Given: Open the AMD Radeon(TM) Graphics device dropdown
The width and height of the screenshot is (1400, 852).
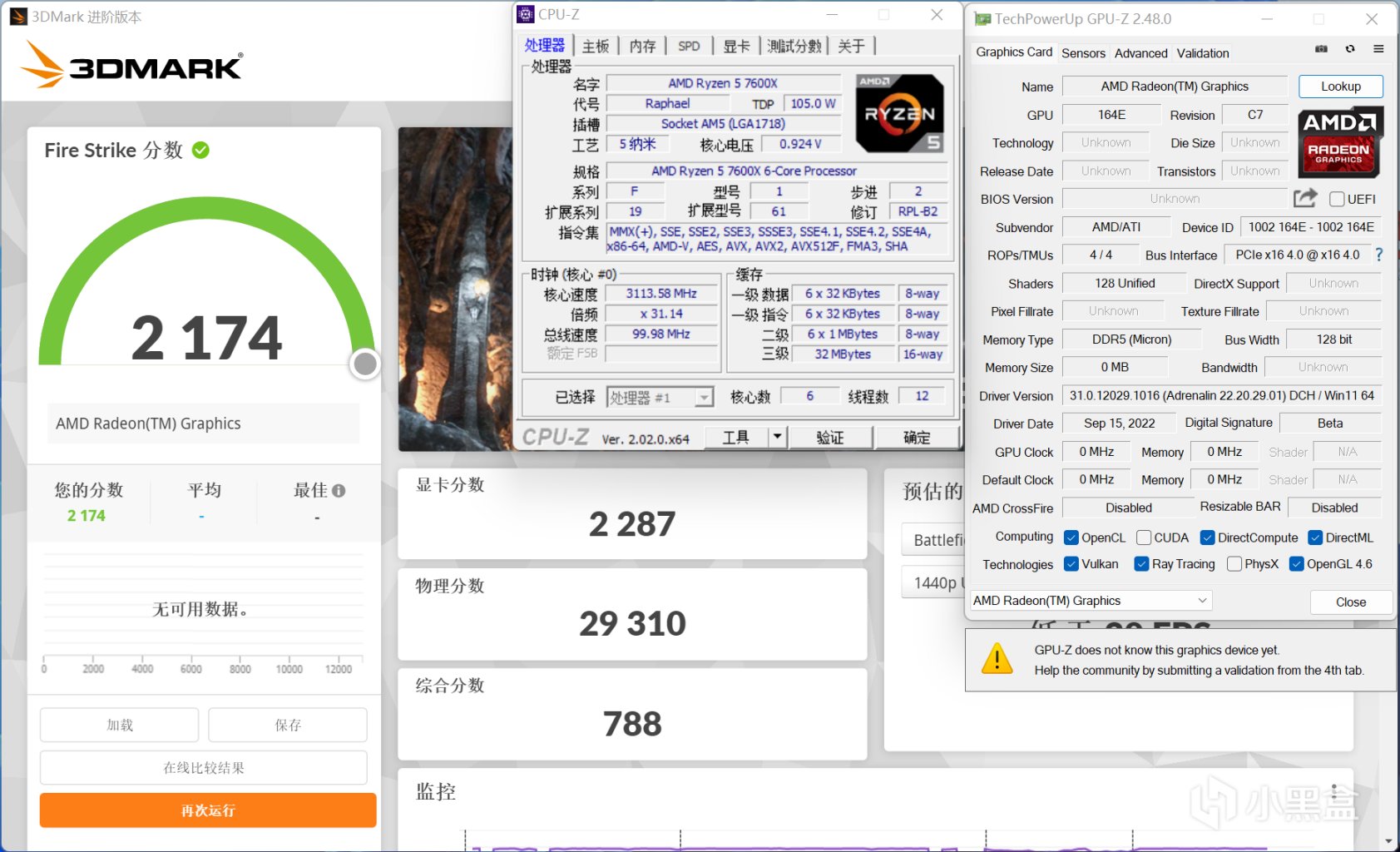Looking at the screenshot, I should pyautogui.click(x=1091, y=601).
